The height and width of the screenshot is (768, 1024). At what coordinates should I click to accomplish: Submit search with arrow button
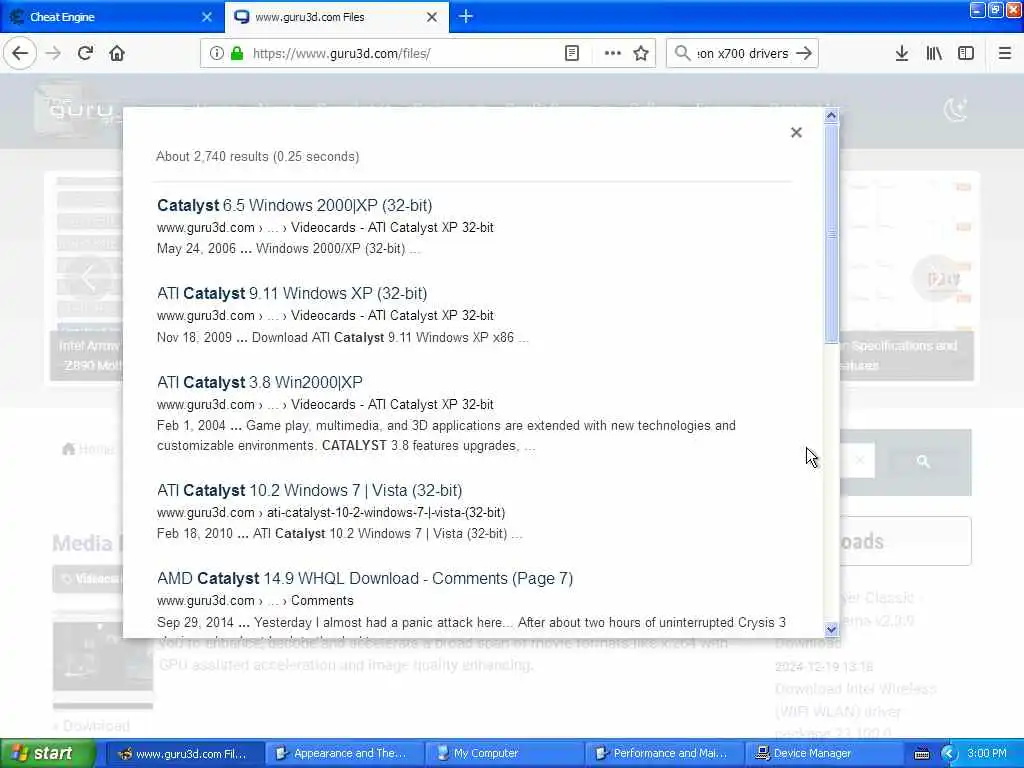tap(805, 54)
